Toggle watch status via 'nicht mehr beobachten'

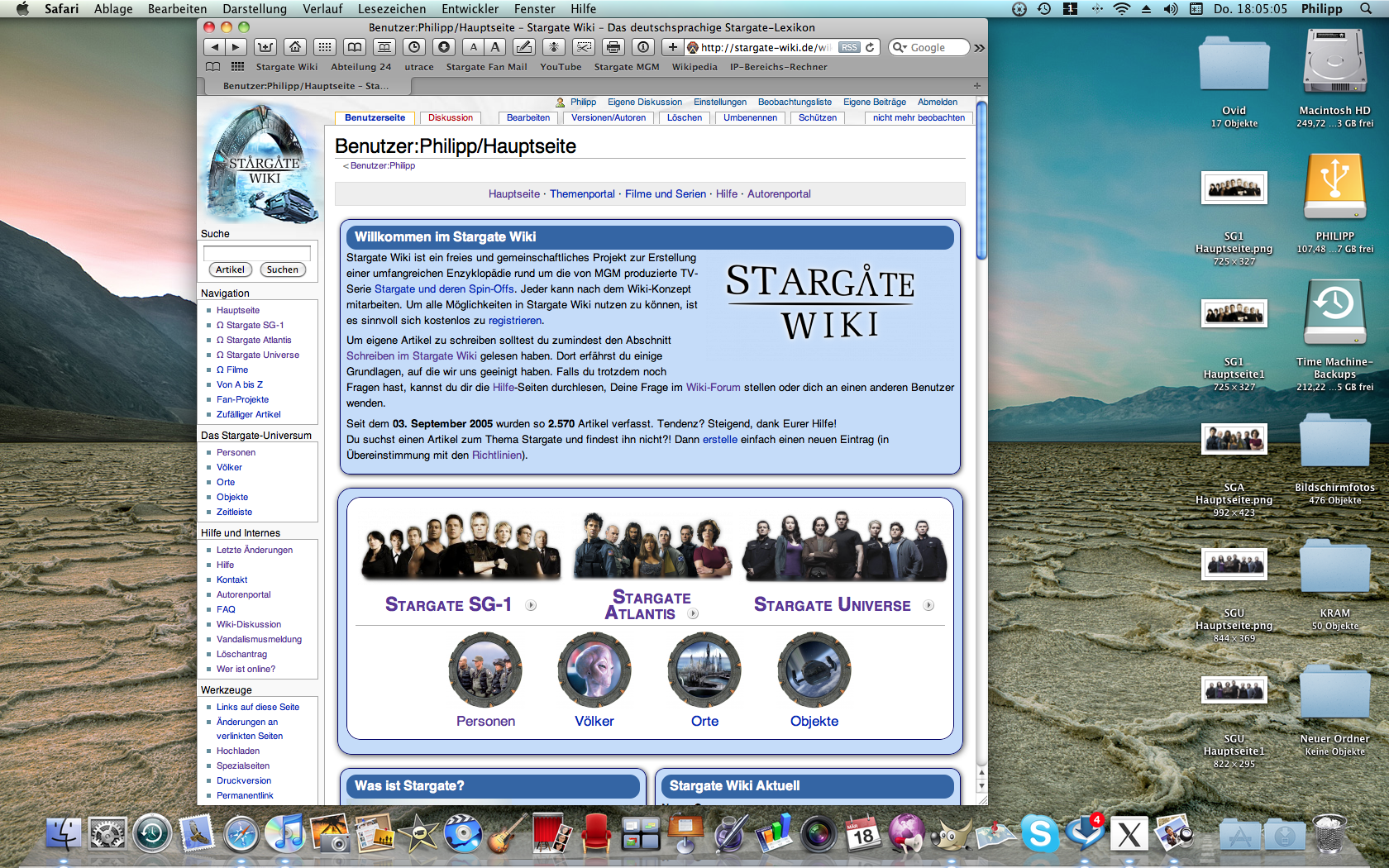919,117
